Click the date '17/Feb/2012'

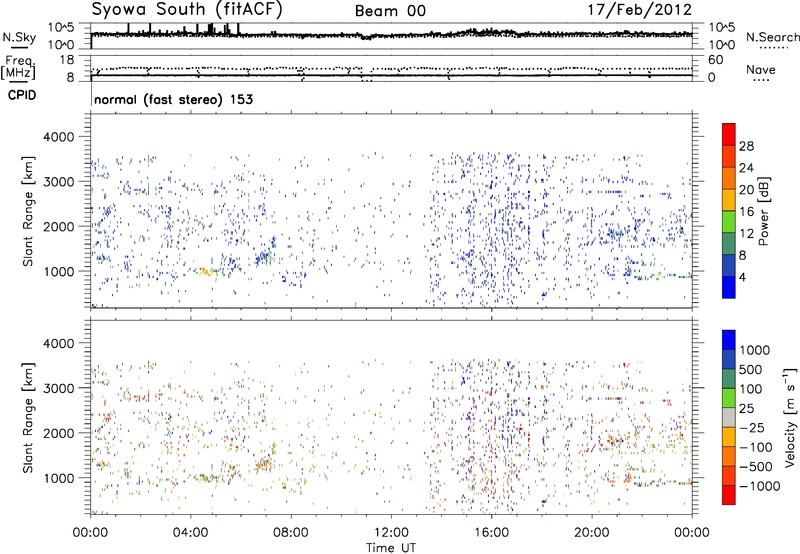pyautogui.click(x=640, y=10)
